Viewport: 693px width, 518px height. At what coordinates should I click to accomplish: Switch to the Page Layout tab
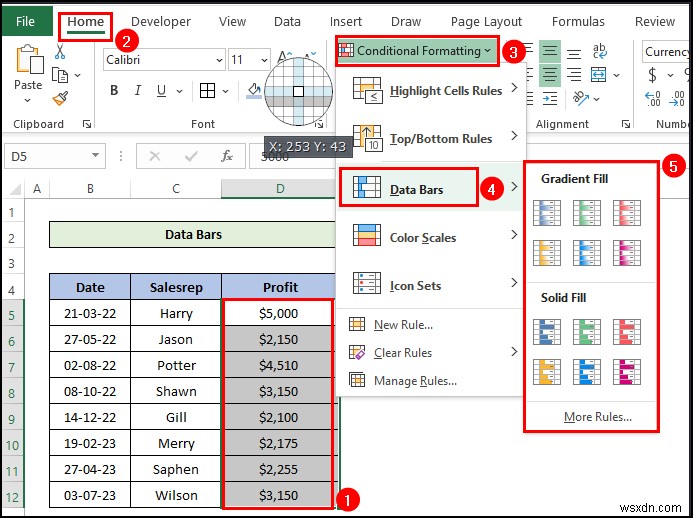(x=486, y=22)
